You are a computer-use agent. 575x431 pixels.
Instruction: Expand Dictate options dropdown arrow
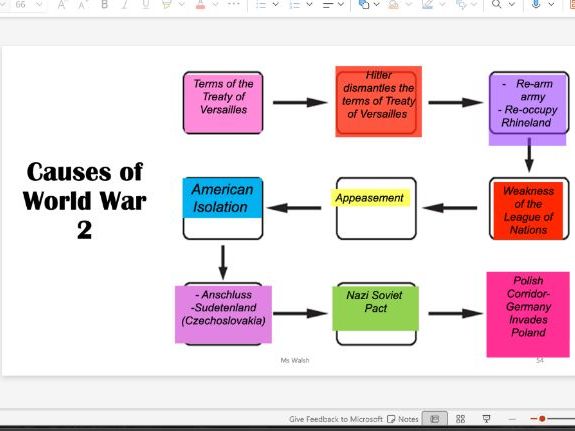coord(551,4)
